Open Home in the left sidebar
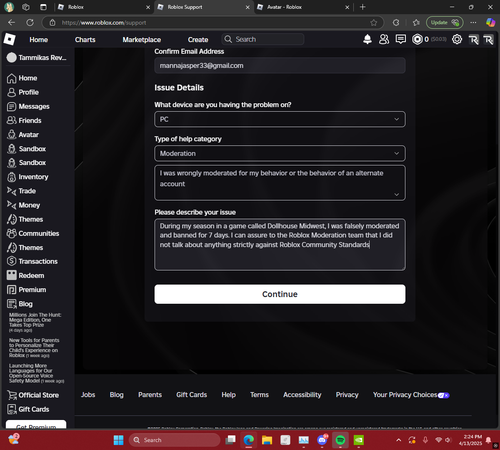Screen dimensions: 500x450 22,78
